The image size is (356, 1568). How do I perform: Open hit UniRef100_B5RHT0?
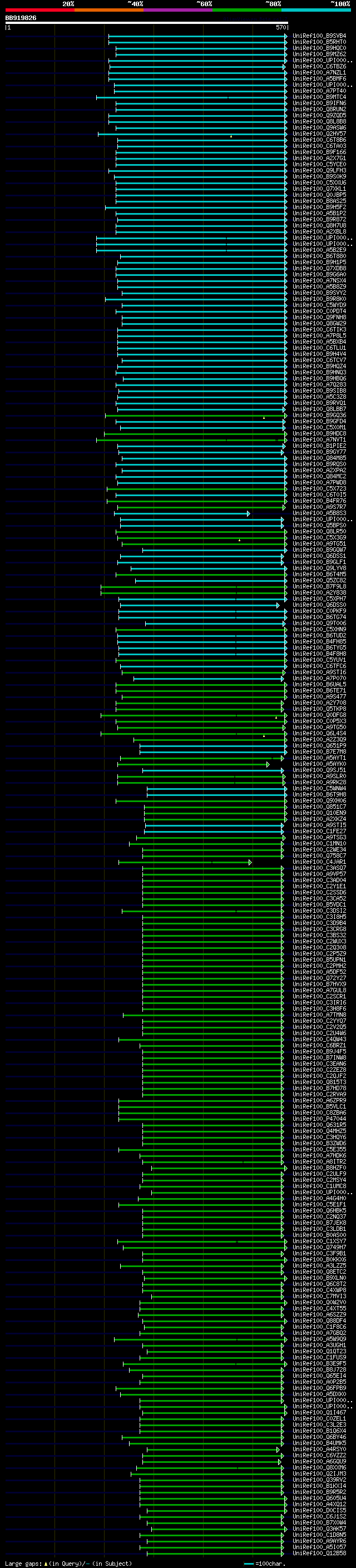[319, 42]
